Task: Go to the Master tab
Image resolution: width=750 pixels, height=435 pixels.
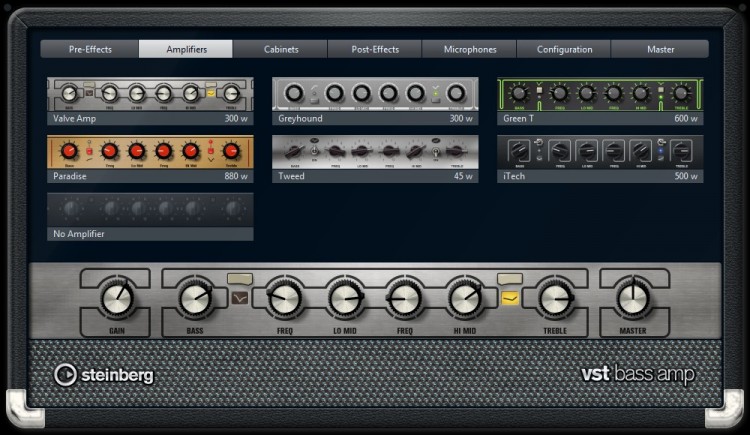Action: click(660, 49)
